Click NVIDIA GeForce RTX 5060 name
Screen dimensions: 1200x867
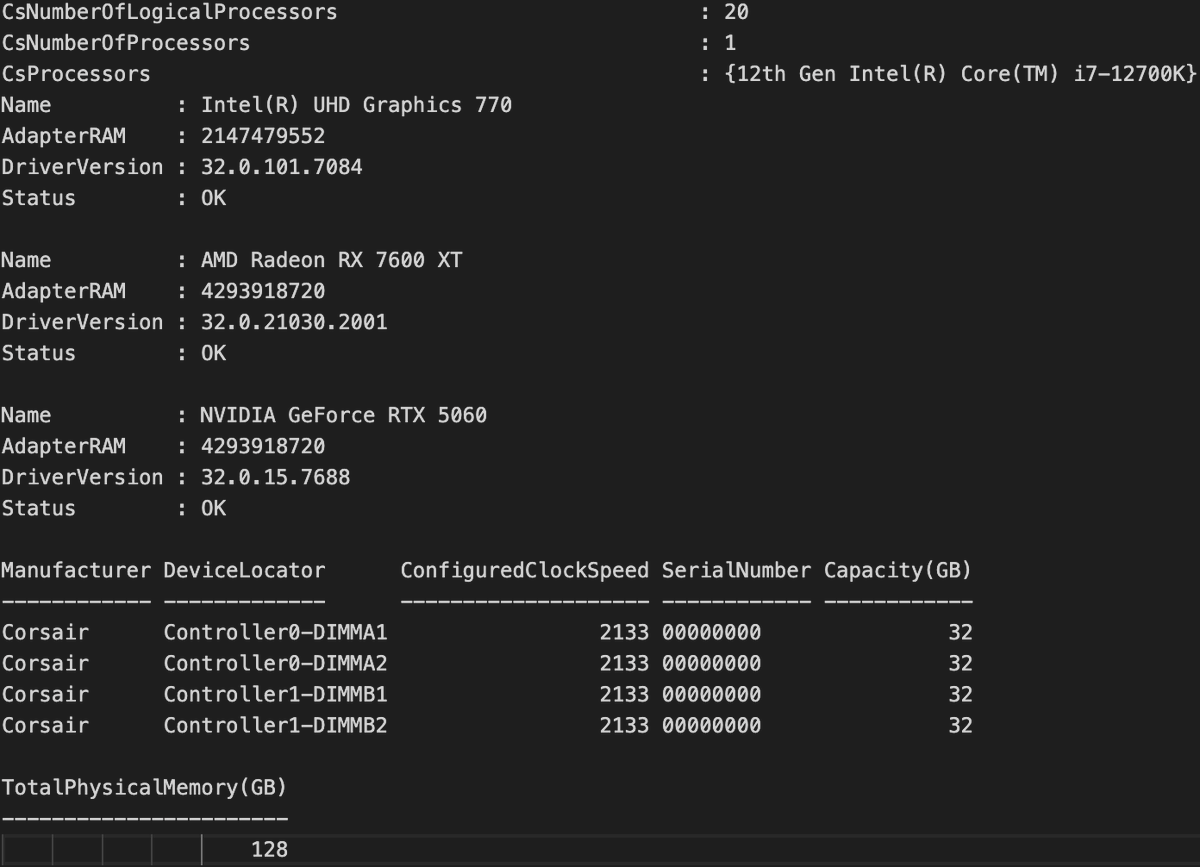tap(344, 416)
